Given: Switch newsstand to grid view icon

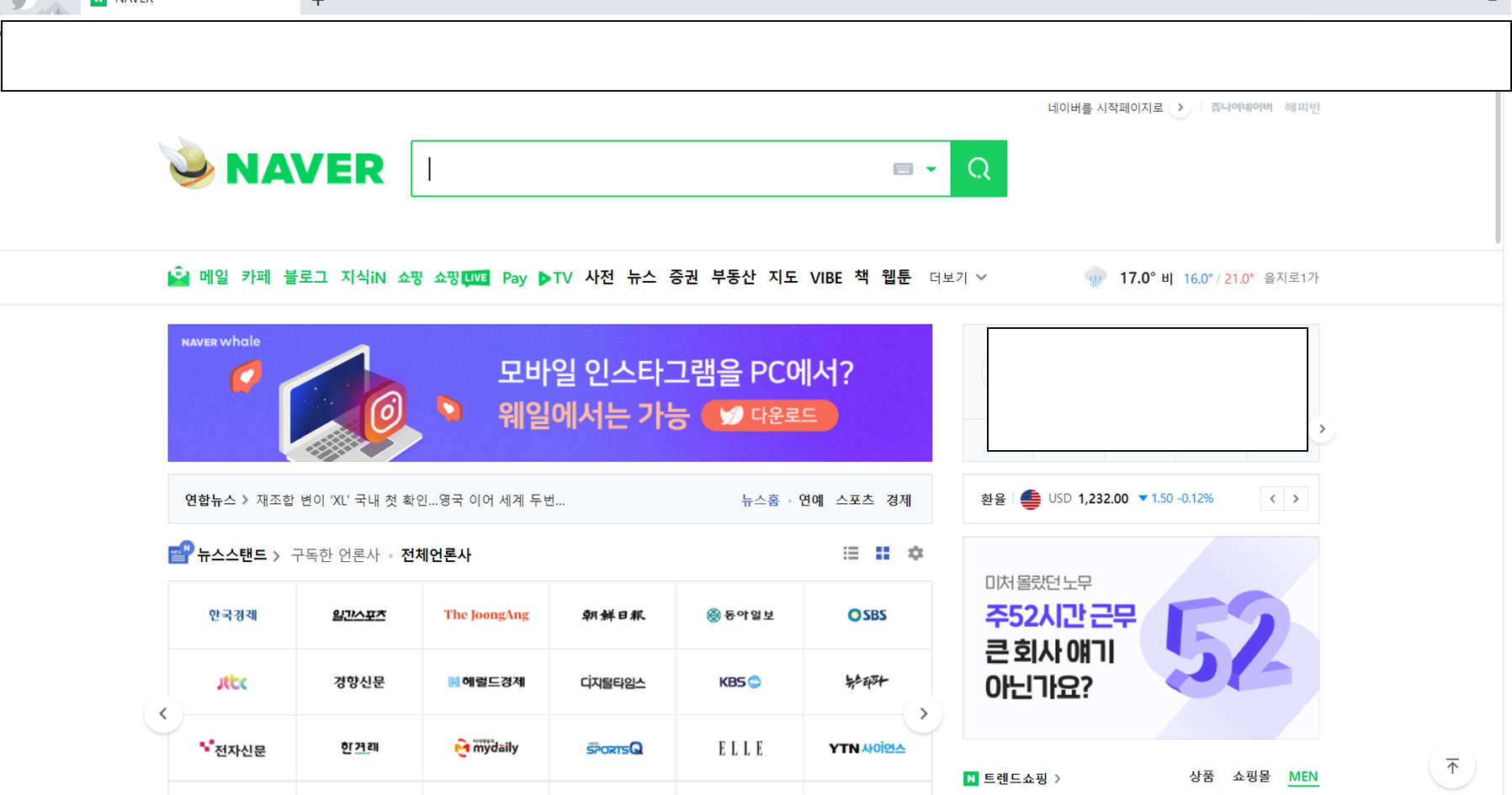Looking at the screenshot, I should 883,553.
